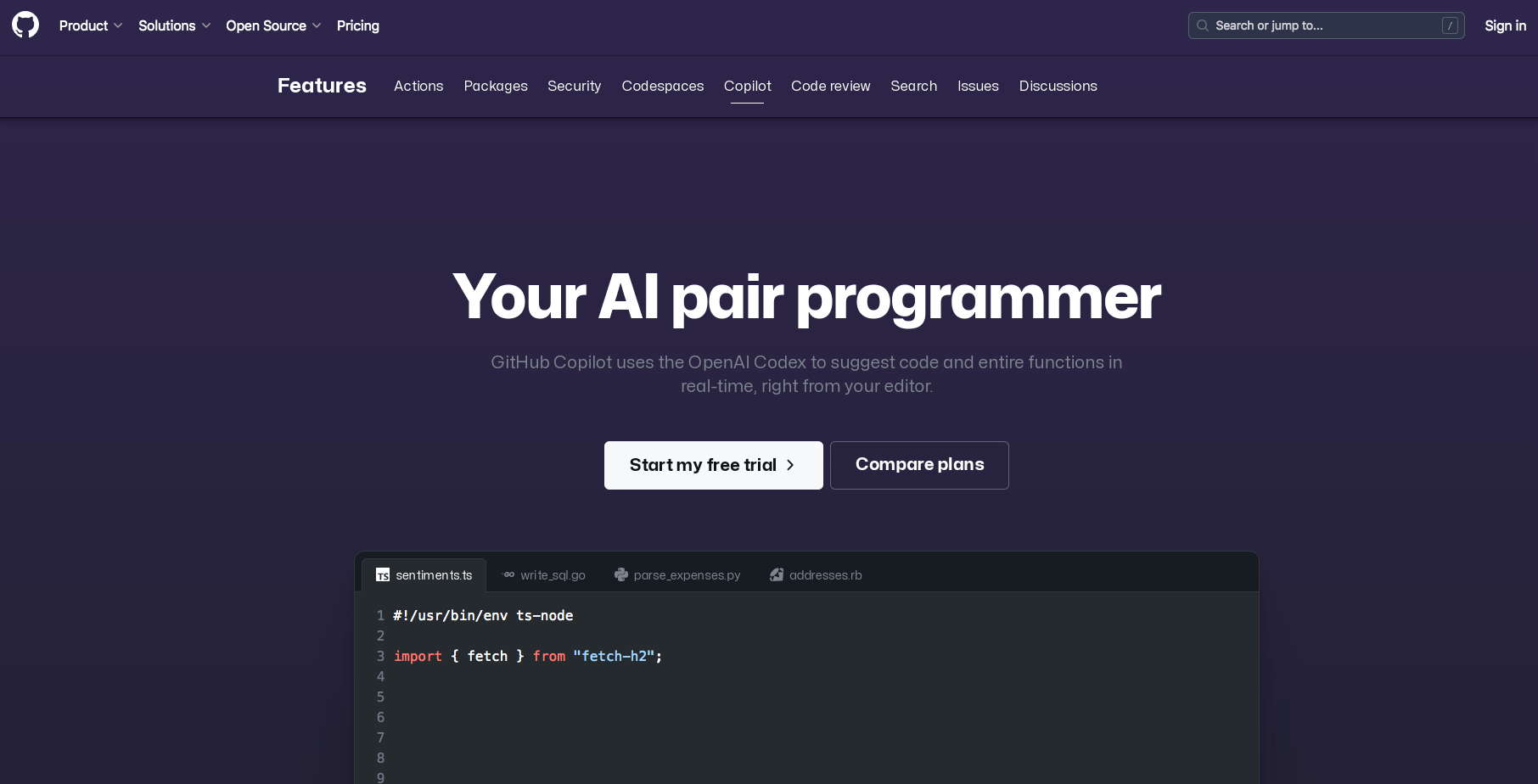The image size is (1538, 784).
Task: Click Start my free trial button
Action: tap(714, 465)
